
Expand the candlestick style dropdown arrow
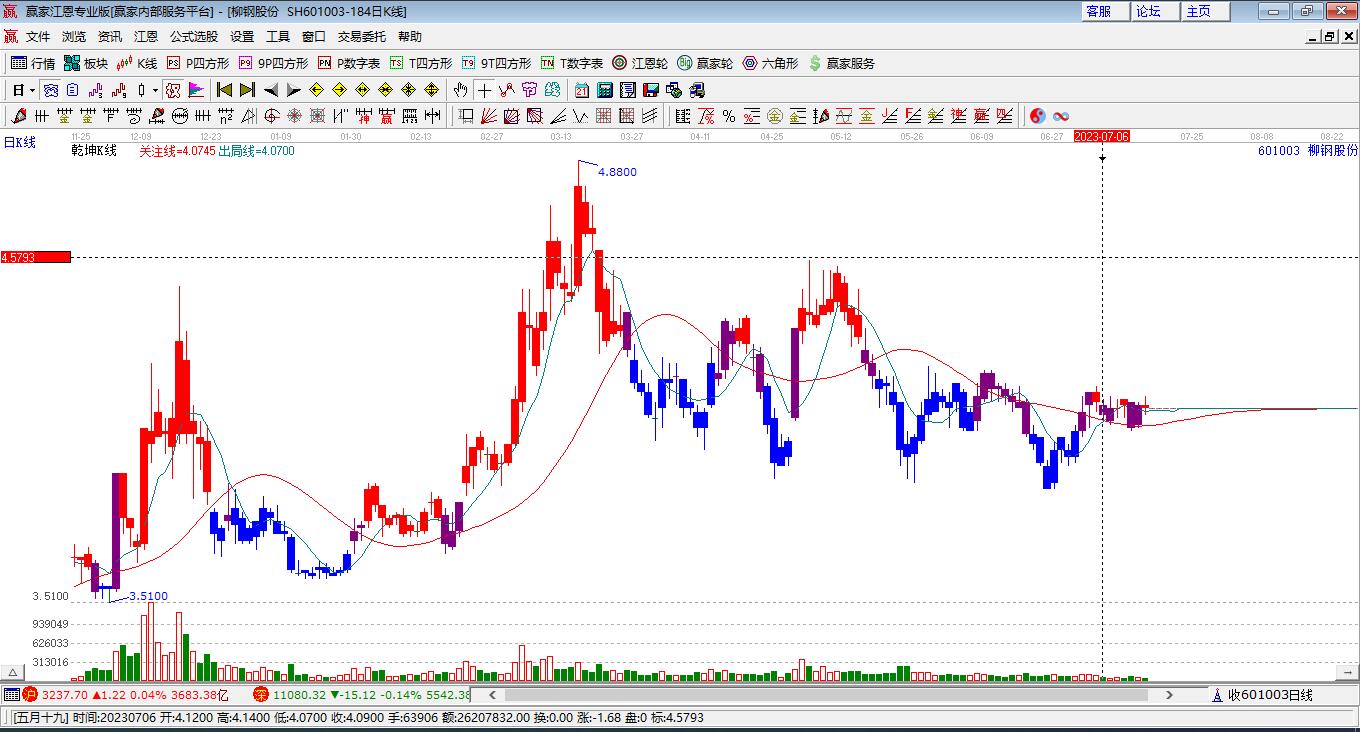coord(155,90)
